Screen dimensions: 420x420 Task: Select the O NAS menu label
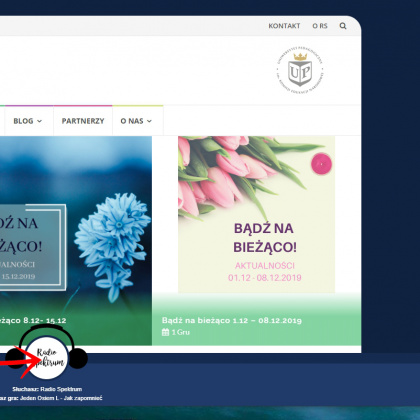point(132,121)
